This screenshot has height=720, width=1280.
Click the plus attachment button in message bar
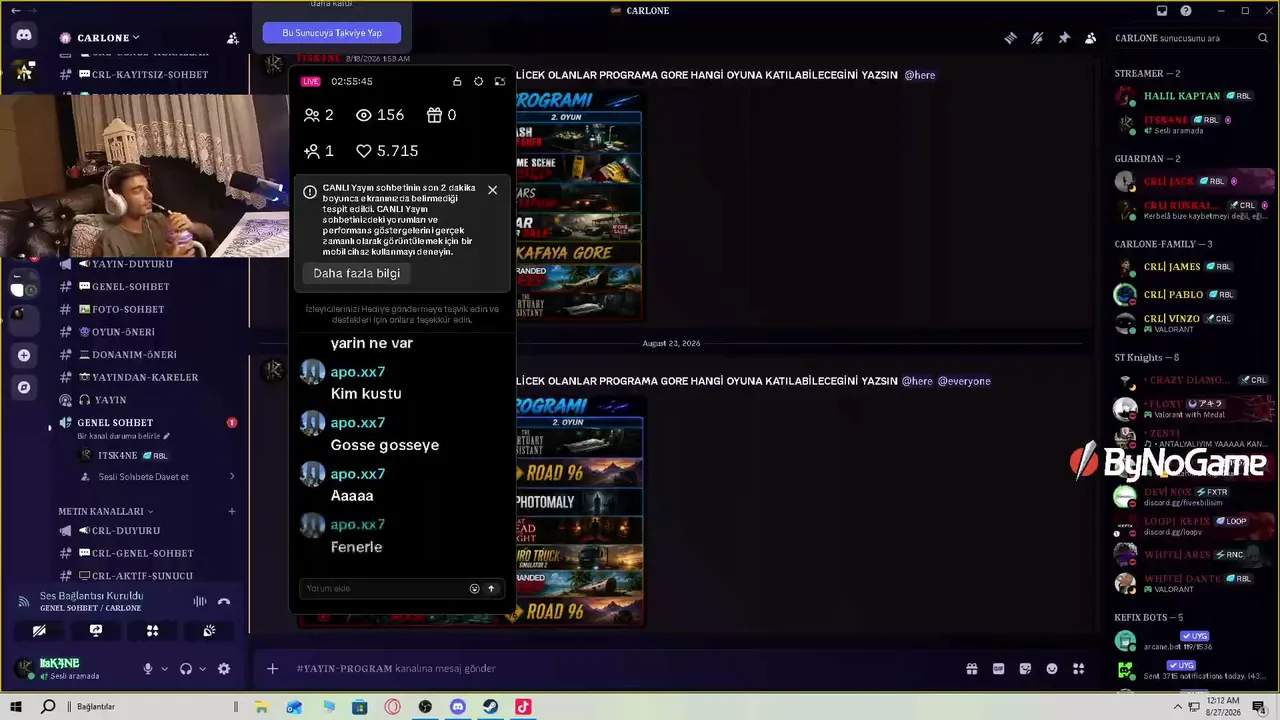[x=272, y=669]
